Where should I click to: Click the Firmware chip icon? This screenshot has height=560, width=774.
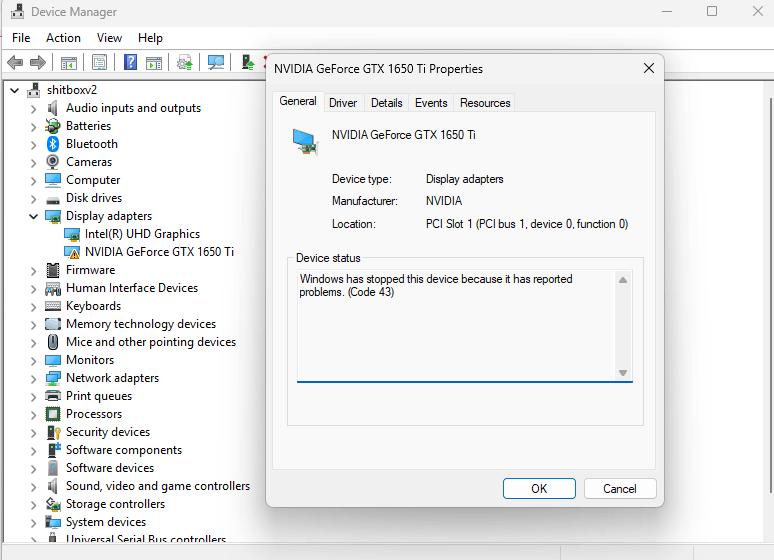click(53, 270)
